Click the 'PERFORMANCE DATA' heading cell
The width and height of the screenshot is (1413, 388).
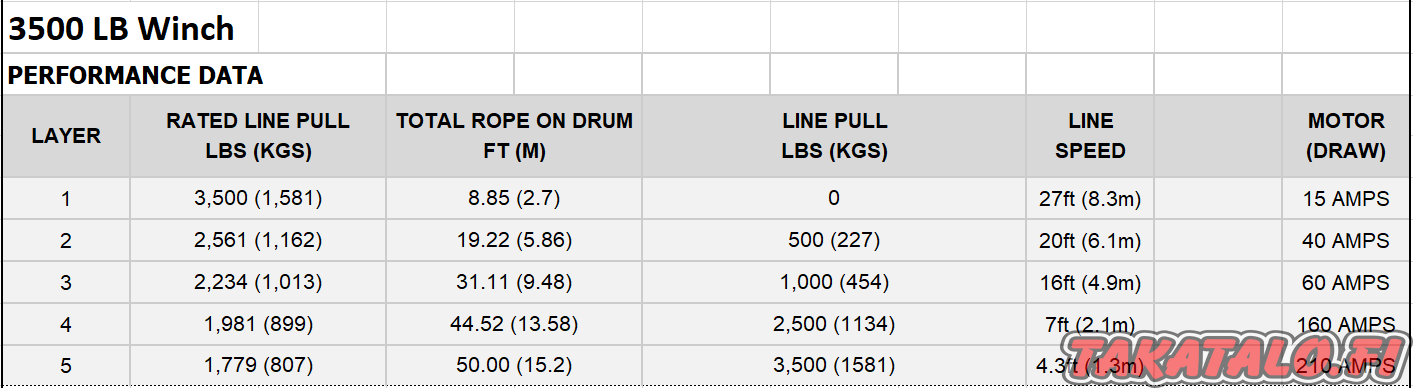coord(194,75)
